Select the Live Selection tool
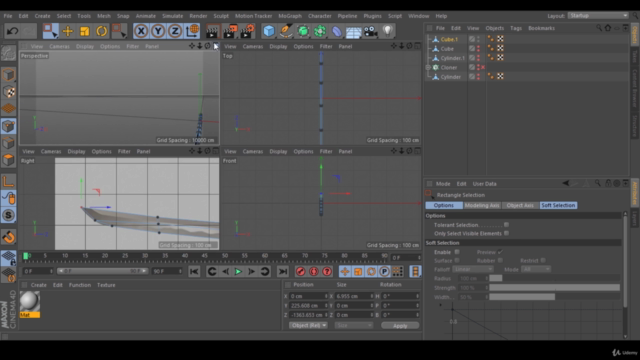 point(50,31)
